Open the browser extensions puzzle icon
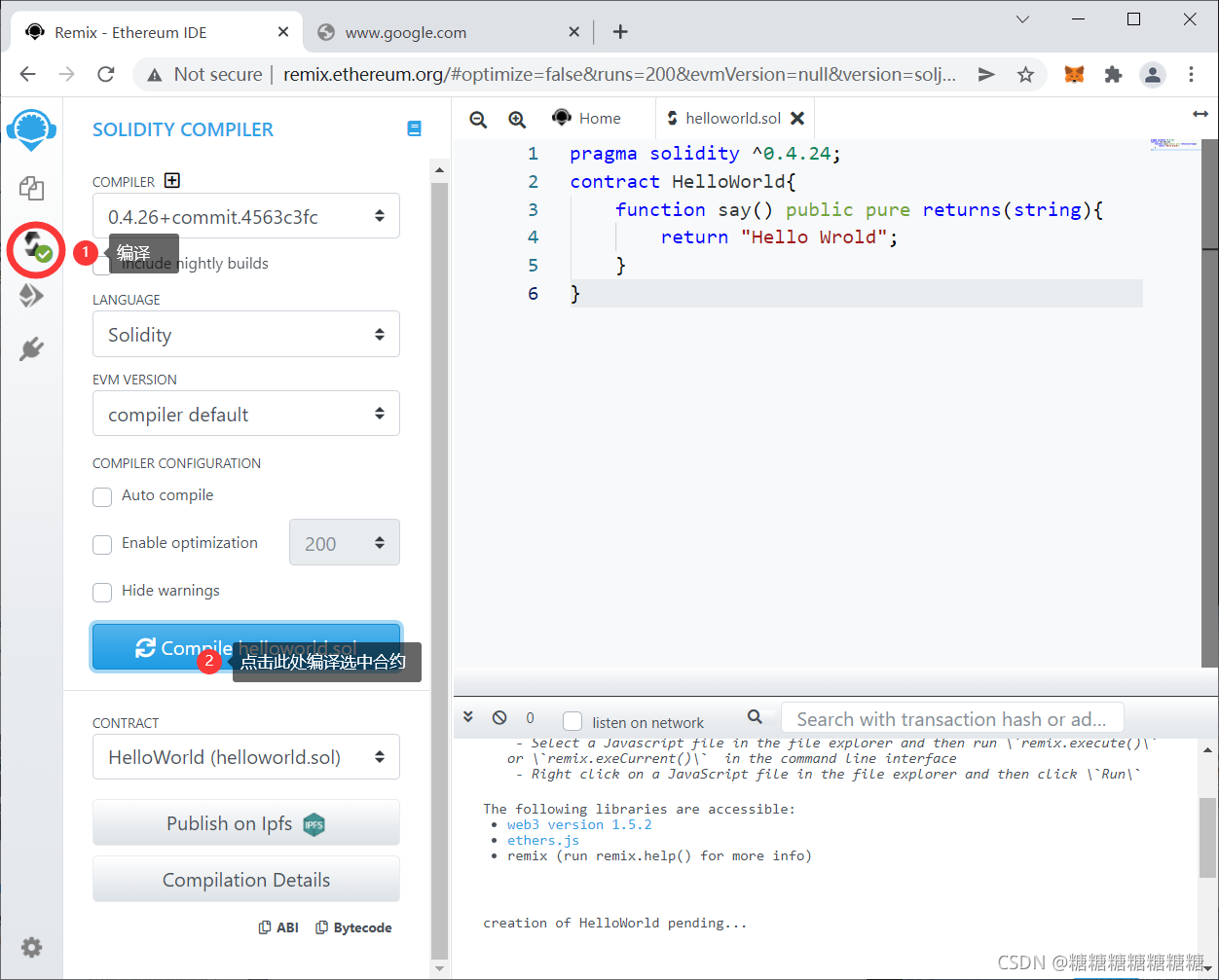The width and height of the screenshot is (1219, 980). 1114,74
